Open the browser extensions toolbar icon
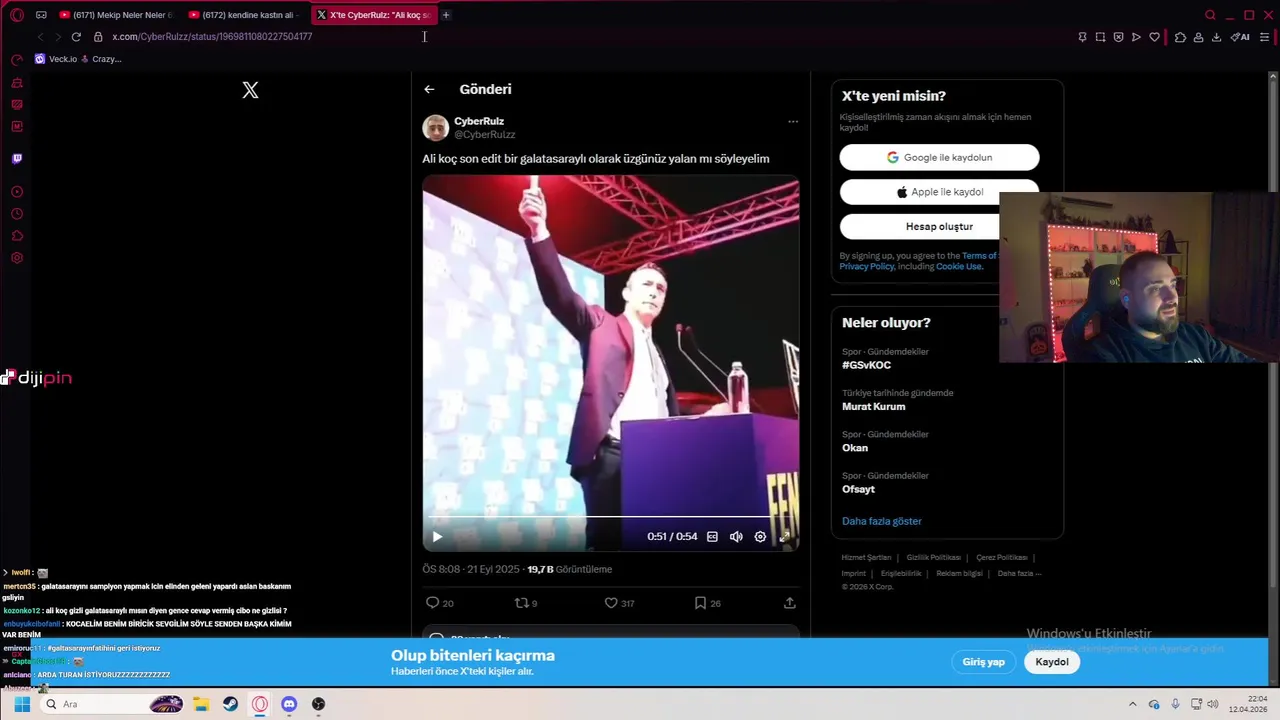Image resolution: width=1280 pixels, height=720 pixels. coord(1180,37)
